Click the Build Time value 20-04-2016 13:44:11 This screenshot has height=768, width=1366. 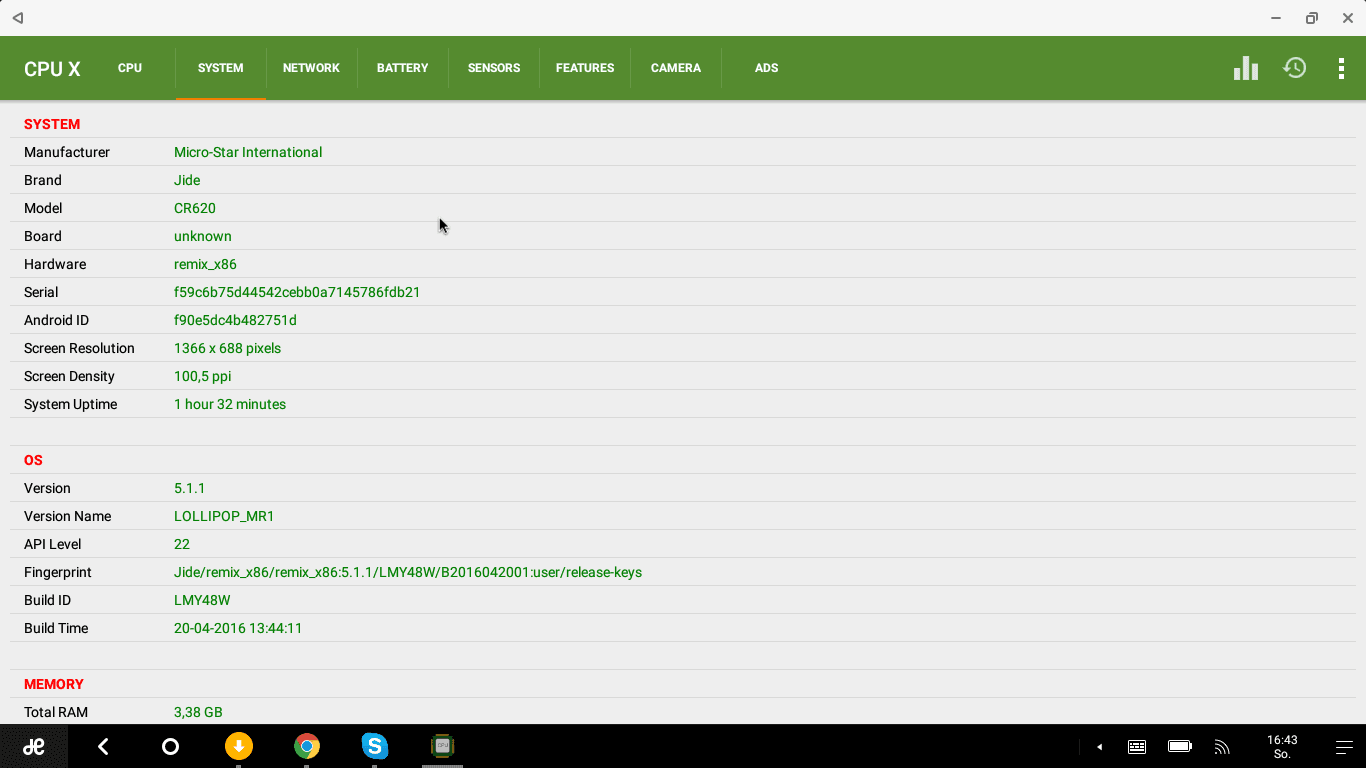pyautogui.click(x=238, y=628)
